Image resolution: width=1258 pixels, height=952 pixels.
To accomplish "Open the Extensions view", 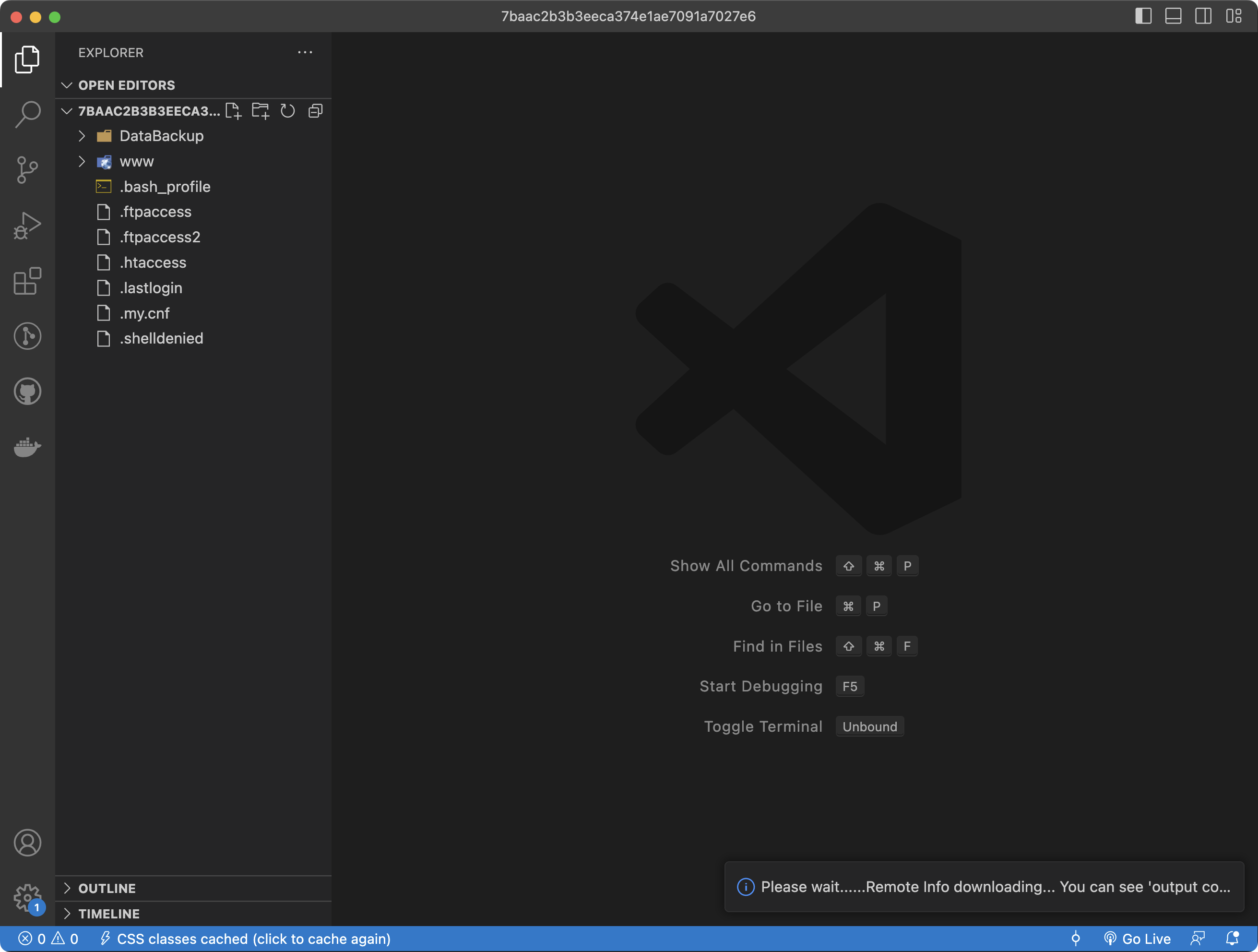I will click(x=27, y=281).
